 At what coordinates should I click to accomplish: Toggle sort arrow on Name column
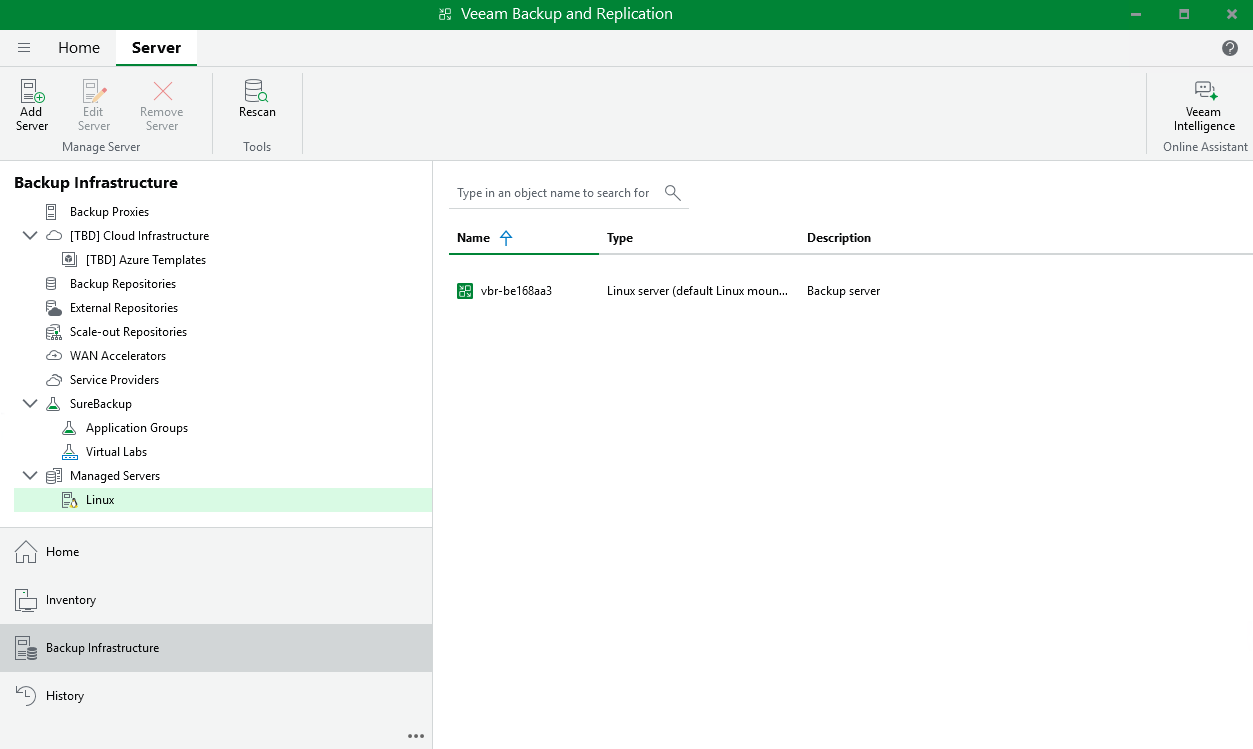pyautogui.click(x=505, y=238)
